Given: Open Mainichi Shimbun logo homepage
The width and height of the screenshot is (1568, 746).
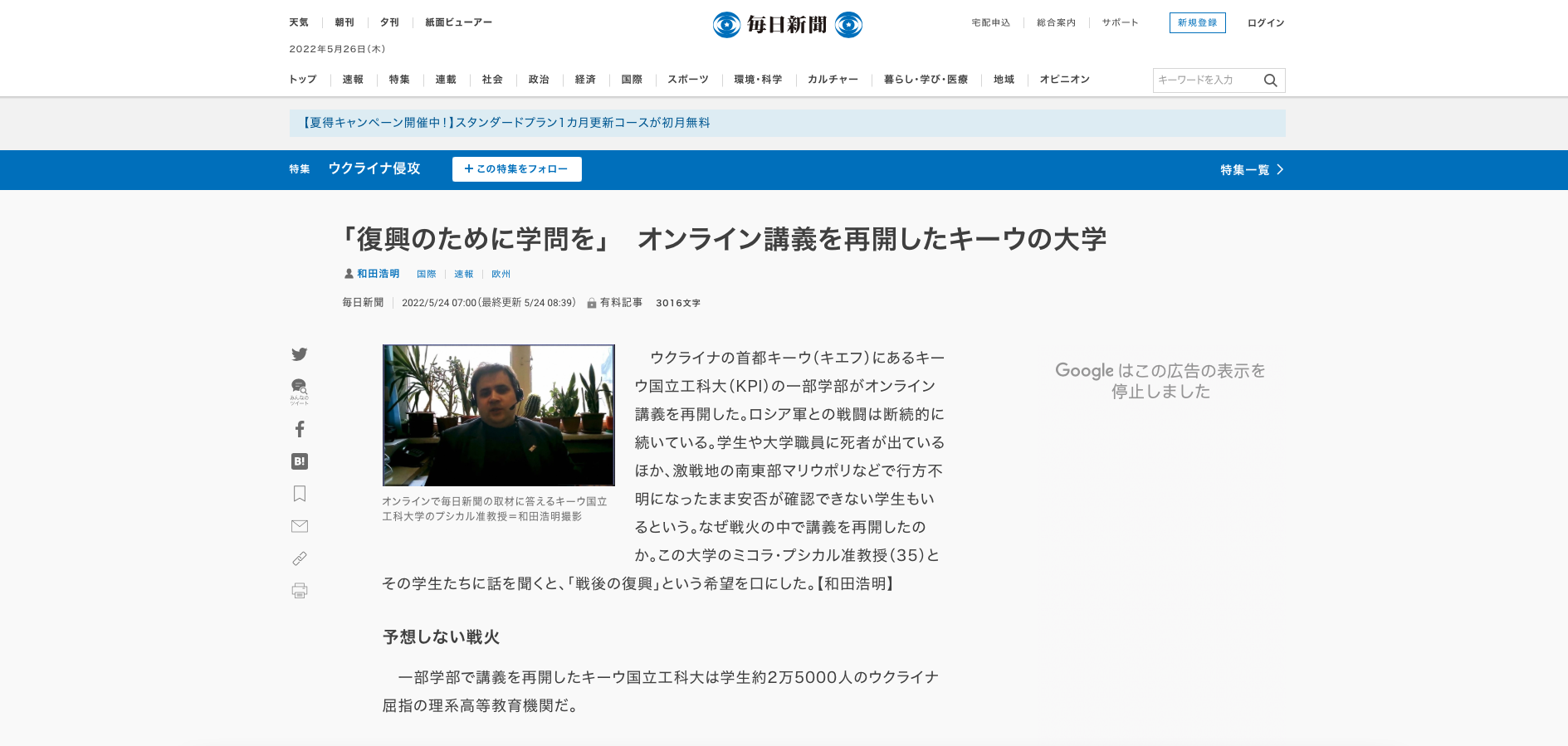Looking at the screenshot, I should click(x=787, y=25).
